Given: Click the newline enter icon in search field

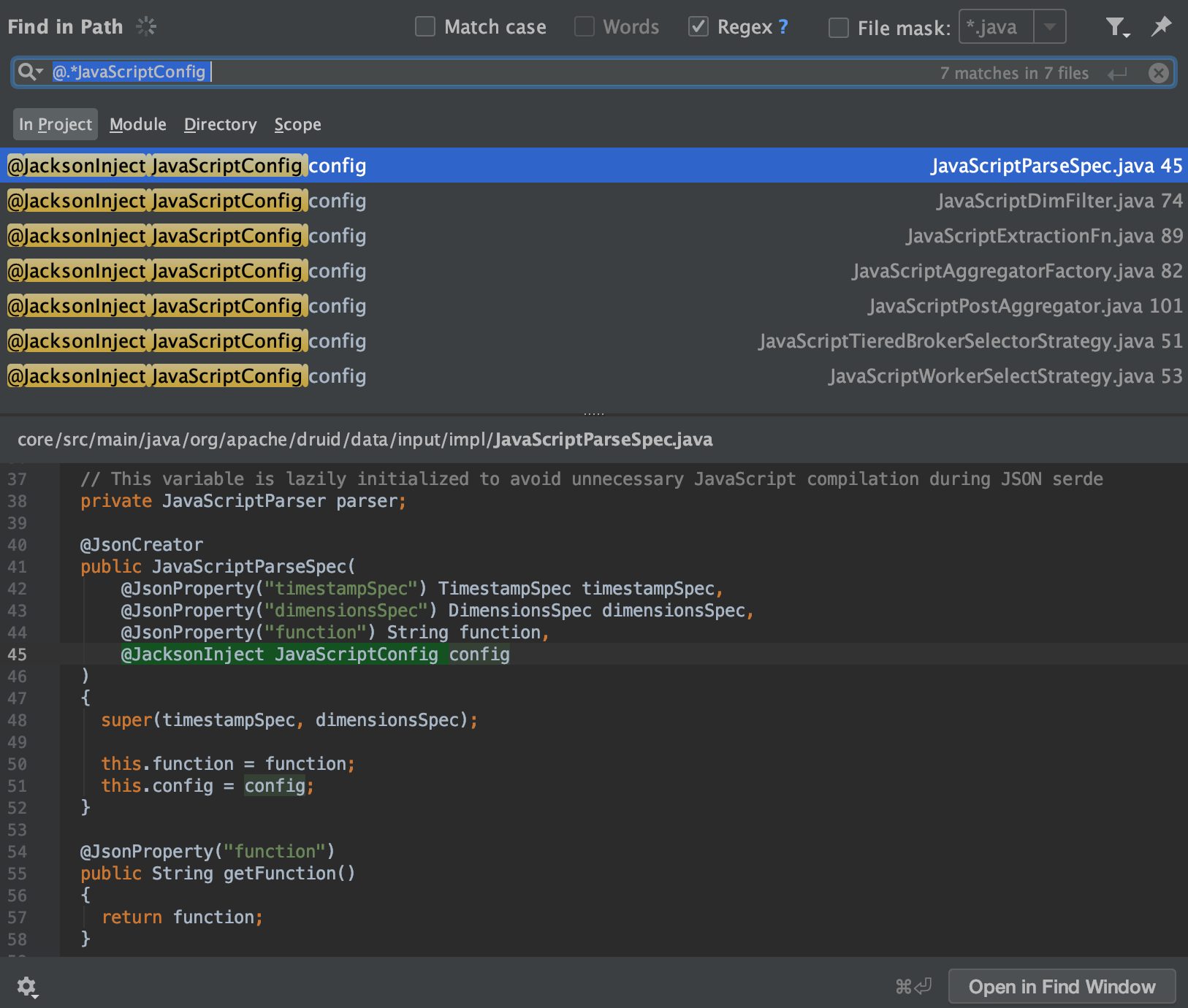Looking at the screenshot, I should [1117, 73].
